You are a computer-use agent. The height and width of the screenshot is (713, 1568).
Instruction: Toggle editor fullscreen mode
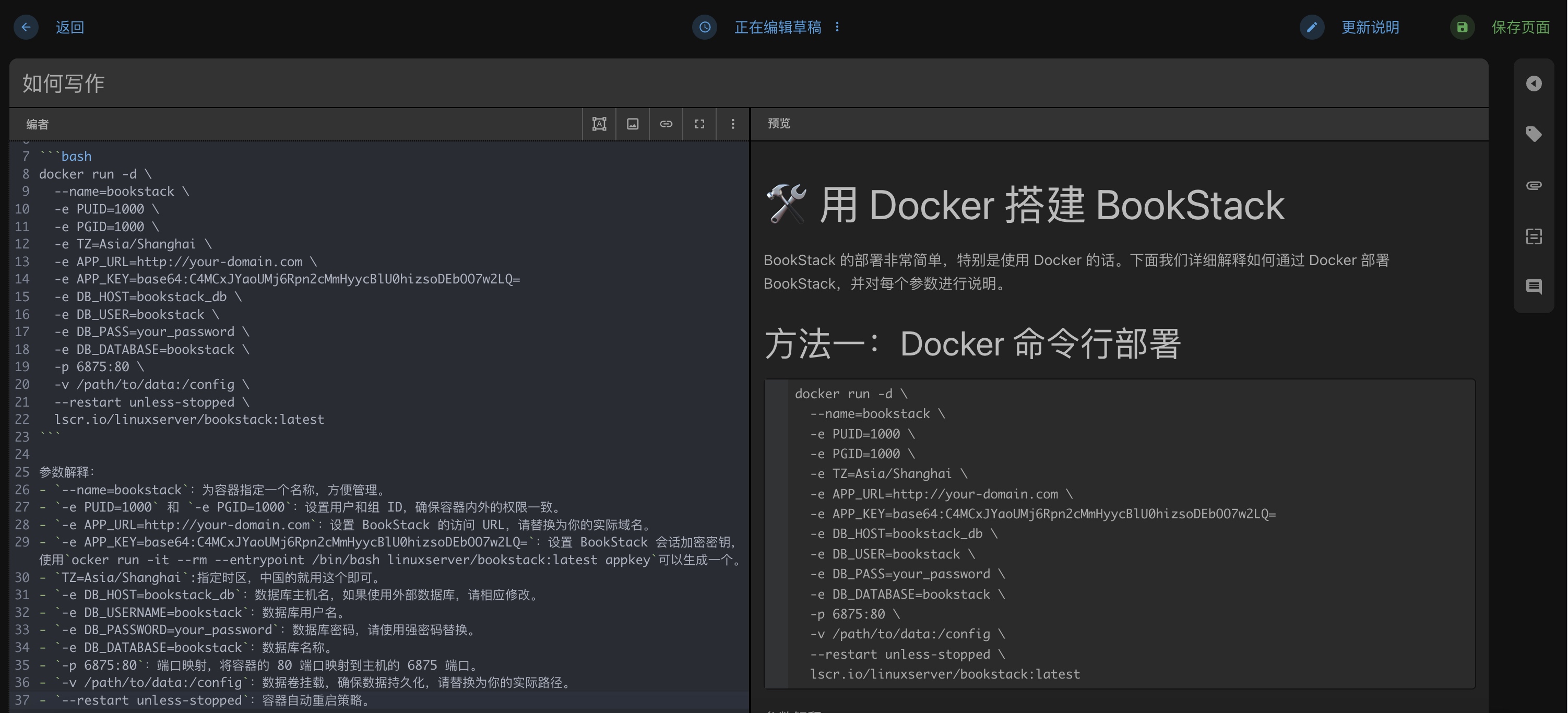click(699, 124)
